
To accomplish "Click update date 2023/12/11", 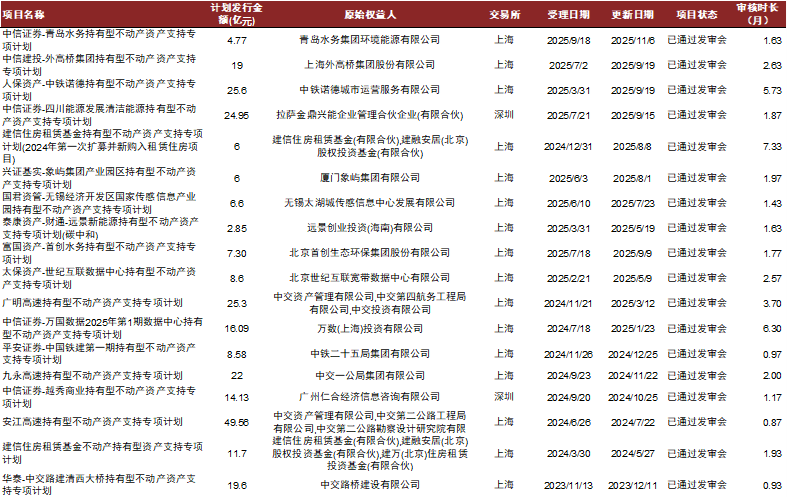I will coord(632,486).
